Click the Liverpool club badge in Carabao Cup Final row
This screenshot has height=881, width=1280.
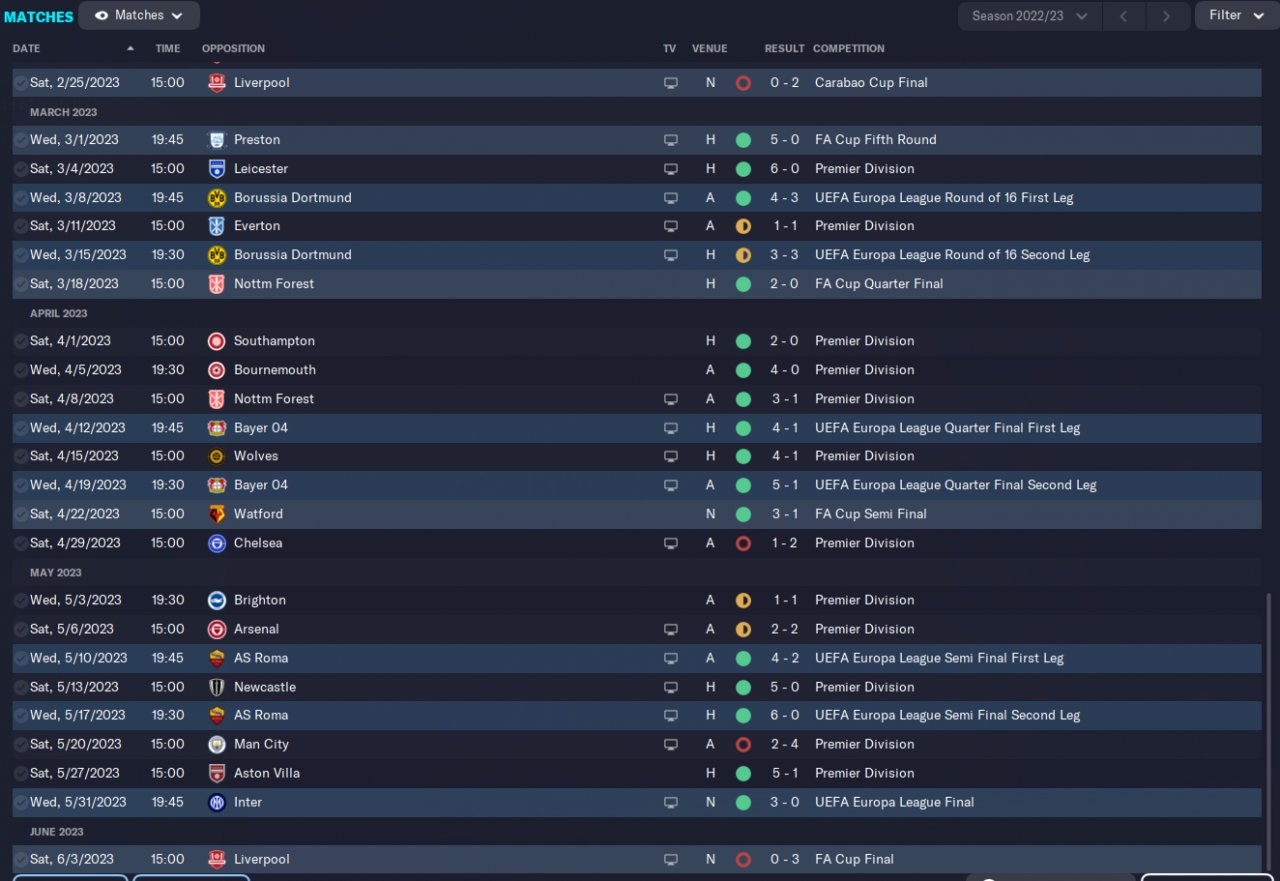[217, 83]
